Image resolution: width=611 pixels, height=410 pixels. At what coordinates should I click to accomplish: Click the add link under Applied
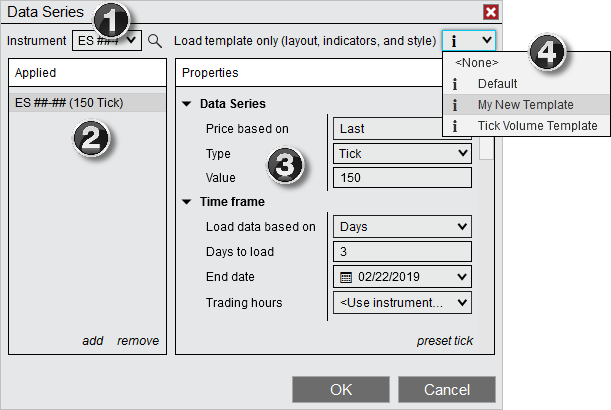pyautogui.click(x=93, y=341)
